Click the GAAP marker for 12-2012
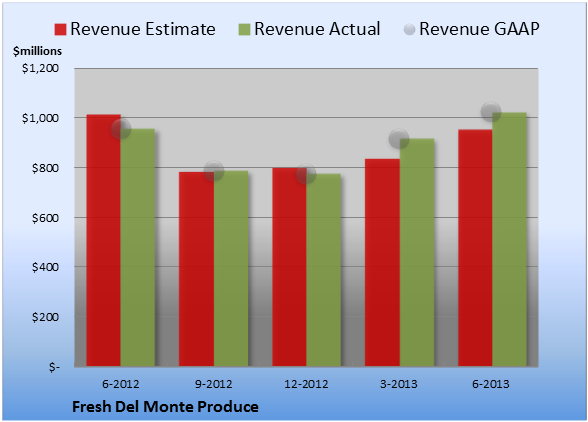Viewport: 588px width, 422px height. click(306, 174)
